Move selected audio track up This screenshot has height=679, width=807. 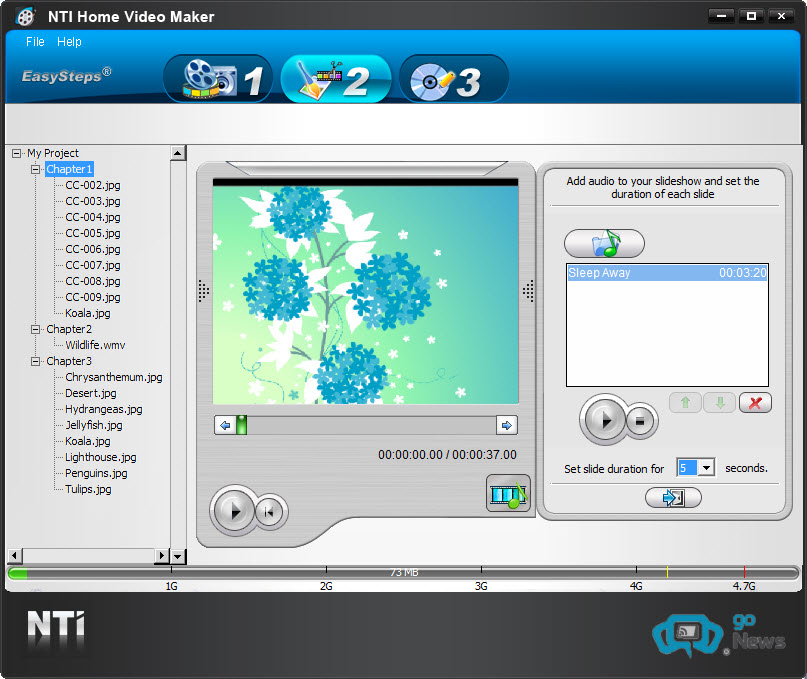(685, 403)
